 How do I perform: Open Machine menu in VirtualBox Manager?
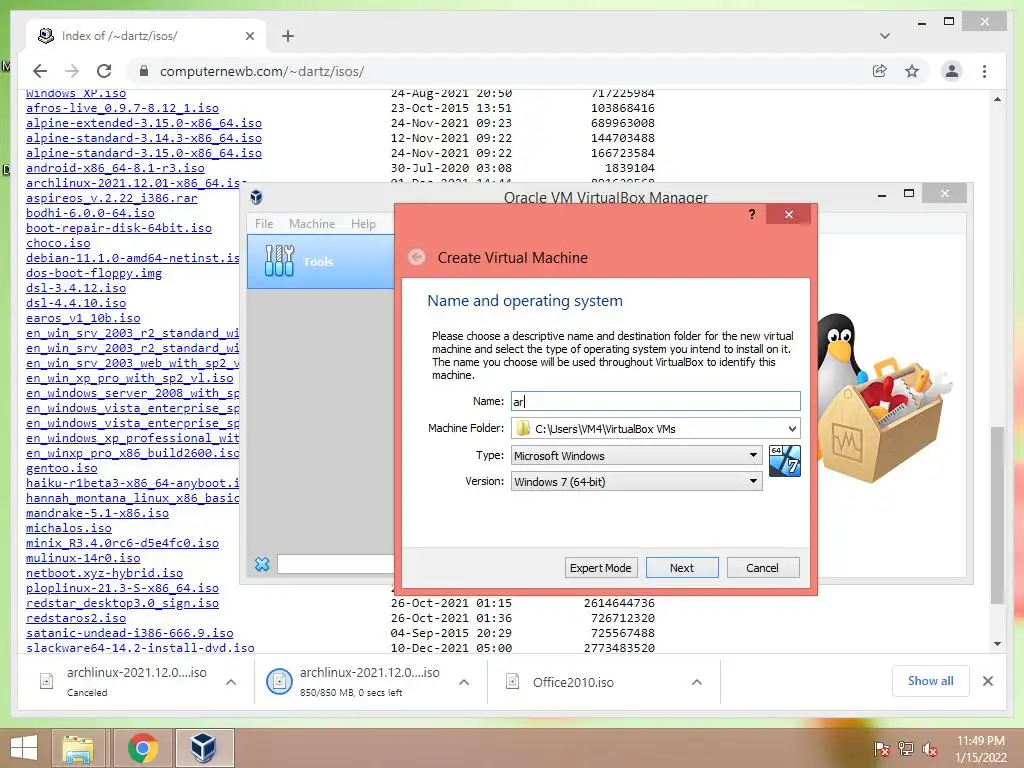tap(312, 223)
